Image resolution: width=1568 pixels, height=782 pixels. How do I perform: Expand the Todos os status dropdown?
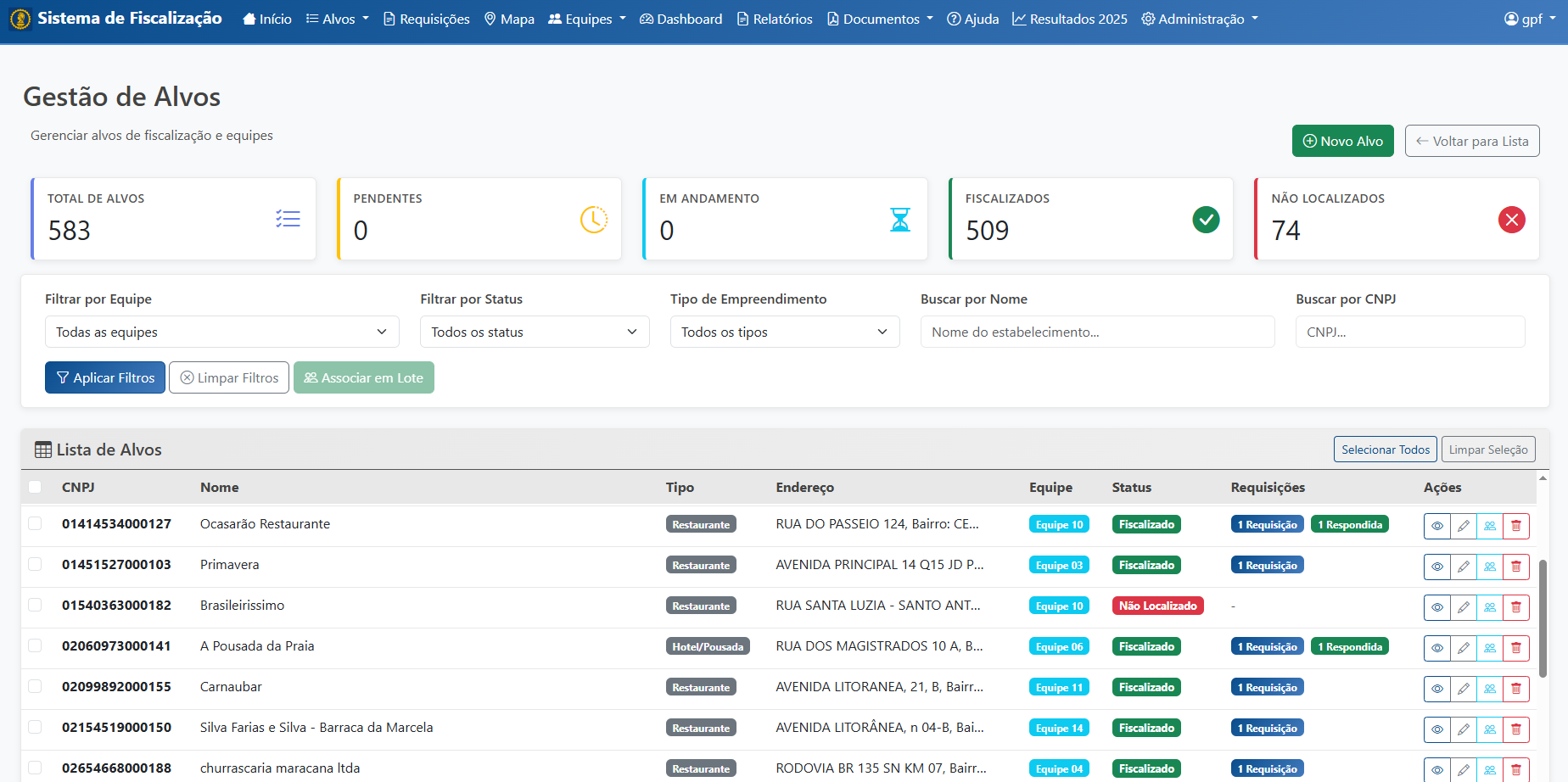click(534, 332)
